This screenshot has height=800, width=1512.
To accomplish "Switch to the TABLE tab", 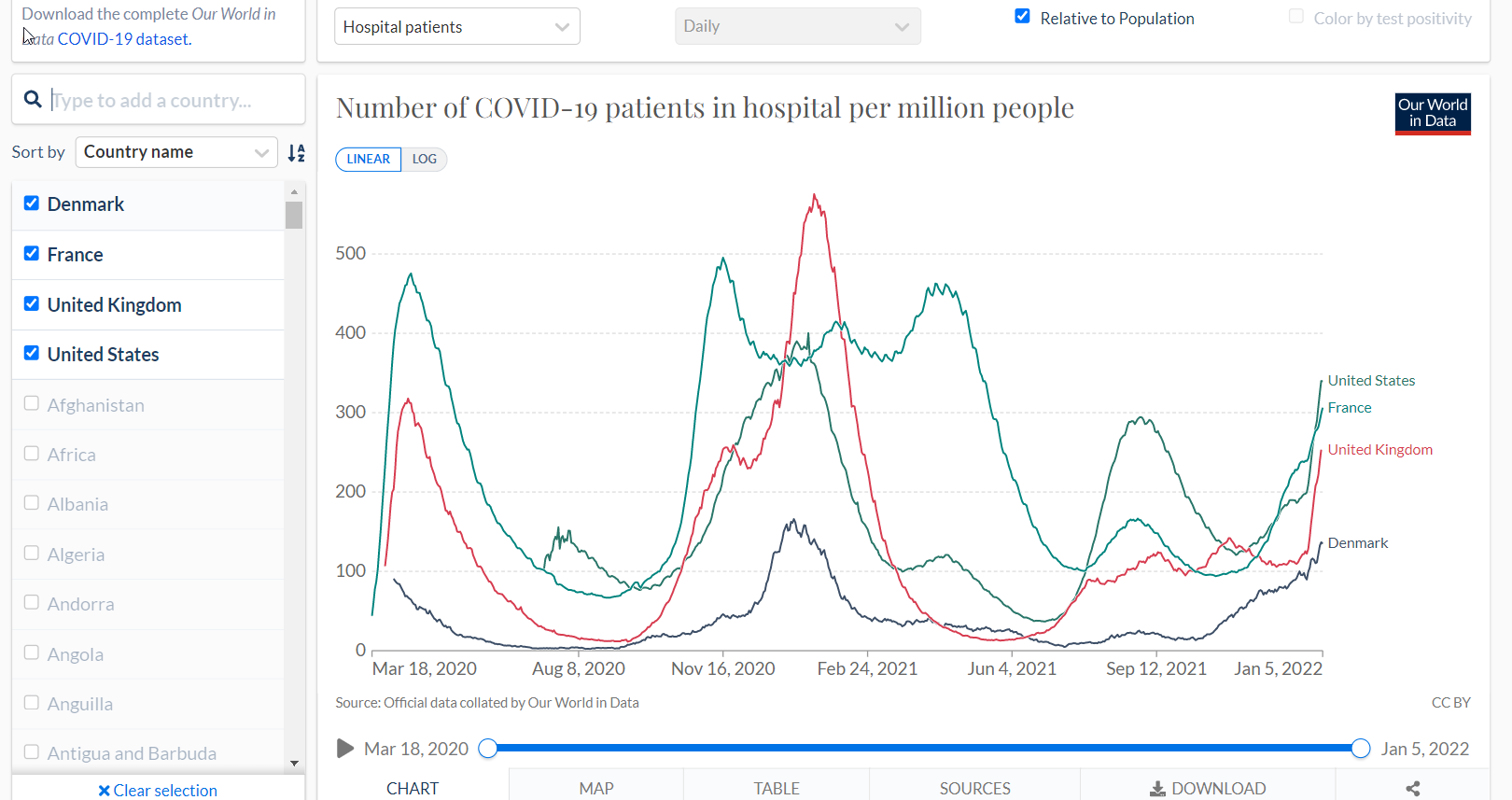I will coord(777,788).
